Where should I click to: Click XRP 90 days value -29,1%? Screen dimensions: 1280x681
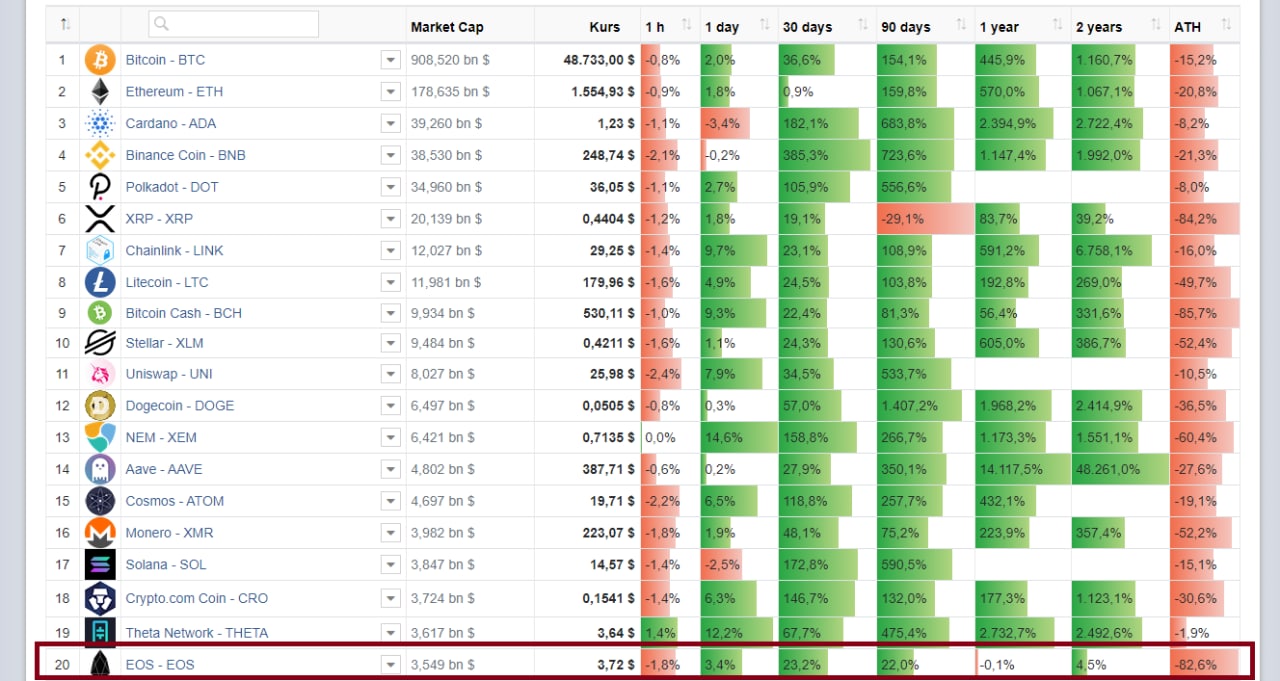pyautogui.click(x=903, y=219)
